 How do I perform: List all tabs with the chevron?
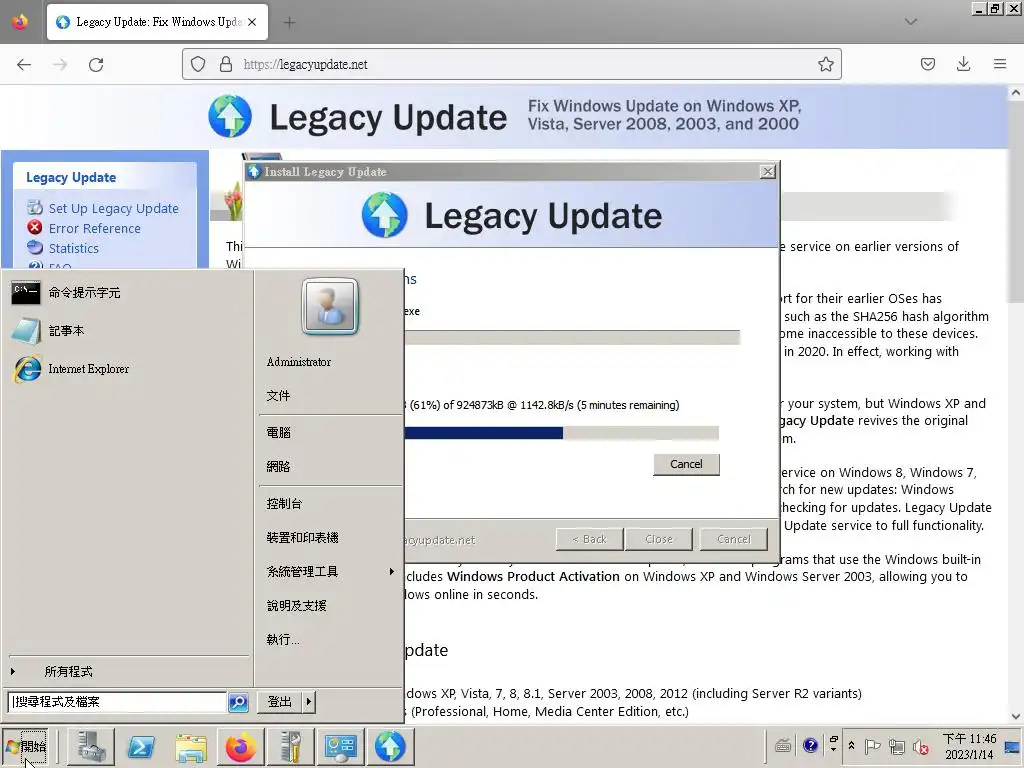(911, 22)
